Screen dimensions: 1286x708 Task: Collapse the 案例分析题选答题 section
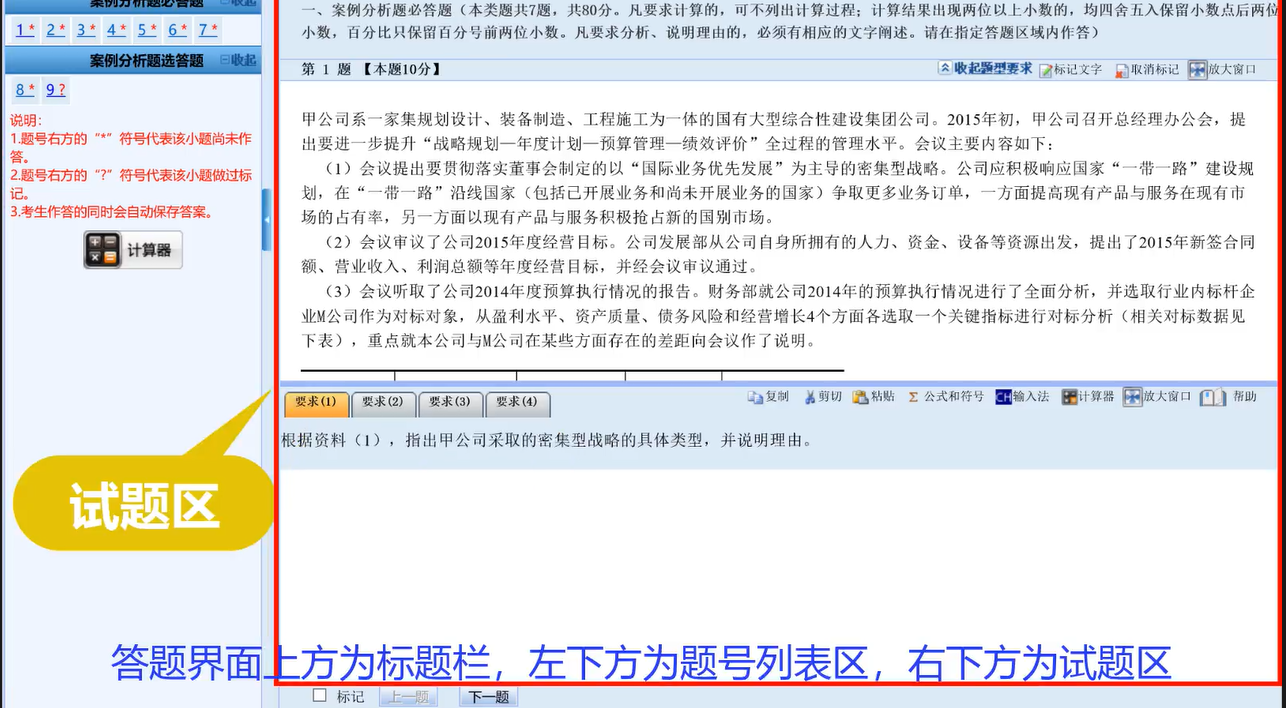pyautogui.click(x=238, y=61)
